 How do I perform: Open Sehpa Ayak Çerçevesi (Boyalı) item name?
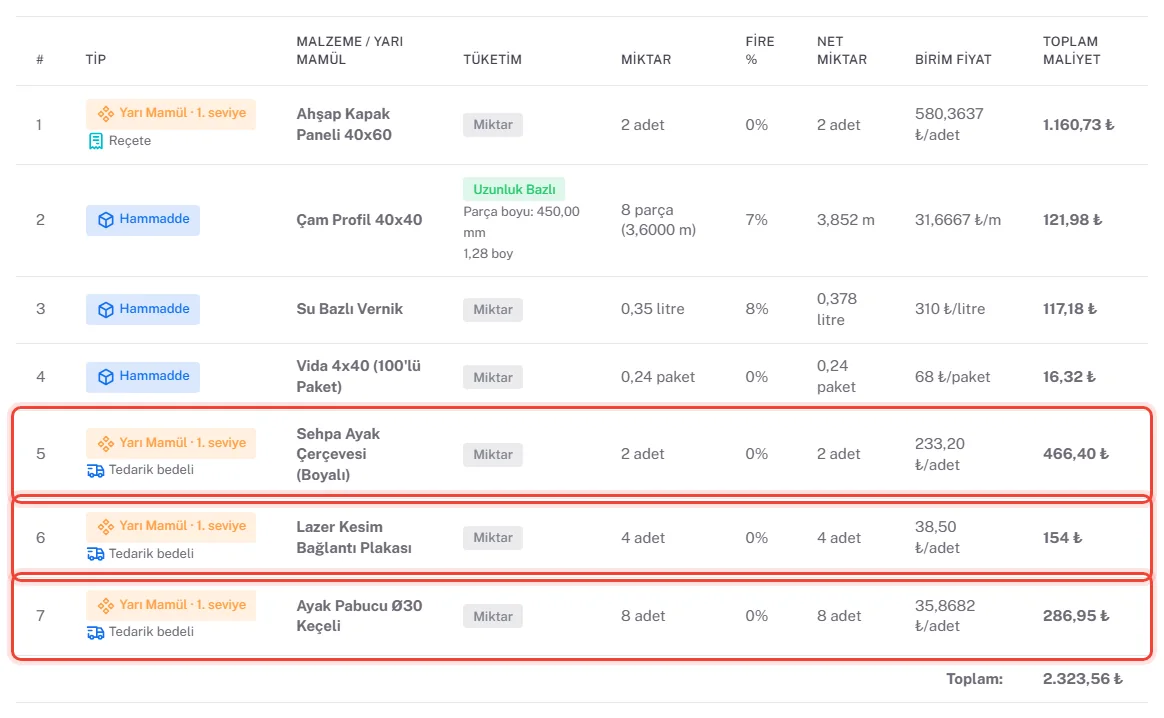coord(339,454)
